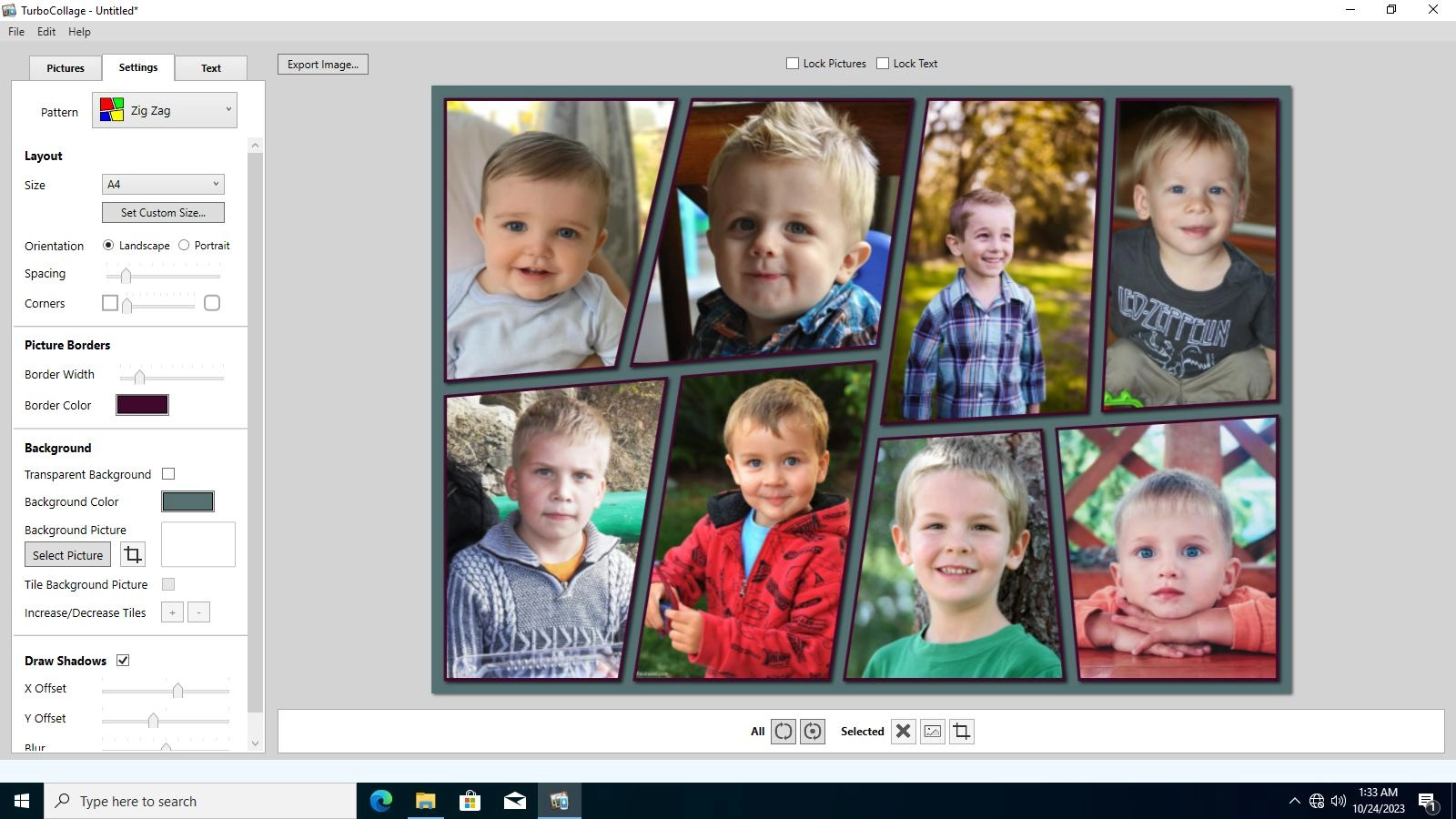Switch to the Text tab
Screen dimensions: 1456x819
coord(211,68)
